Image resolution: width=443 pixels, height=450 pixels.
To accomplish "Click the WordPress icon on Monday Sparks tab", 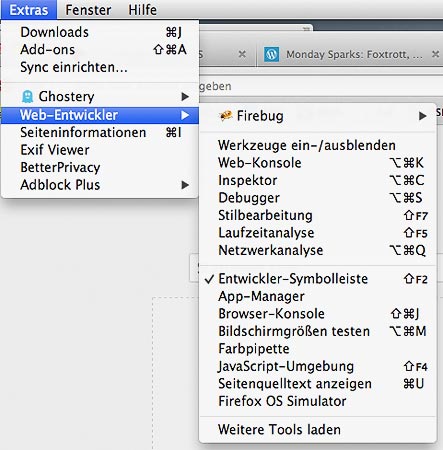I will pos(271,54).
